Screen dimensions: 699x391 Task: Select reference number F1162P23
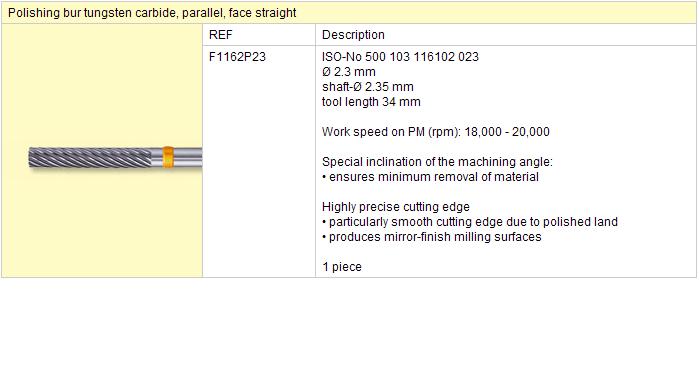pos(237,57)
